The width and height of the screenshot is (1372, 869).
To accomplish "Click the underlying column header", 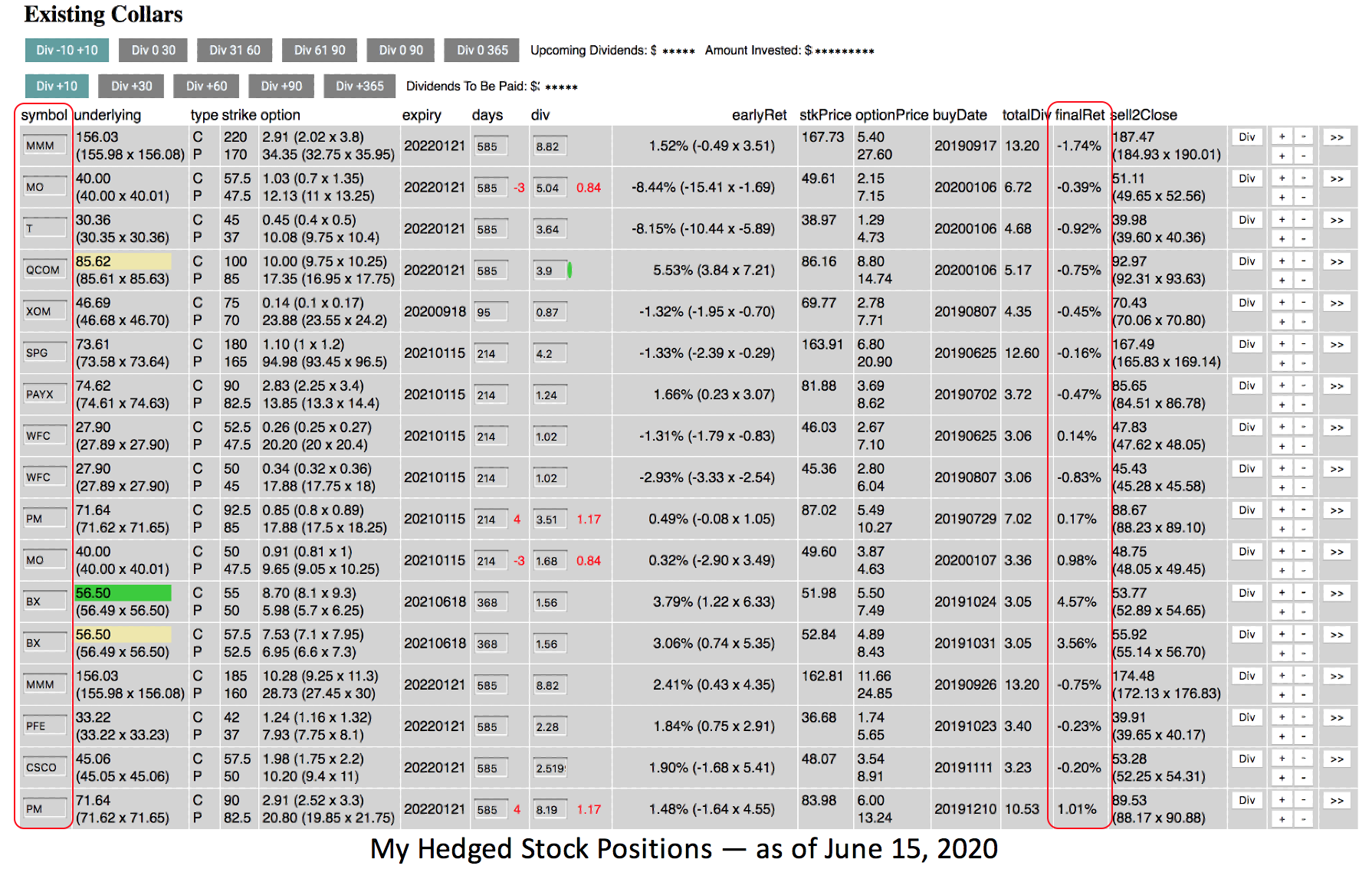I will (108, 115).
